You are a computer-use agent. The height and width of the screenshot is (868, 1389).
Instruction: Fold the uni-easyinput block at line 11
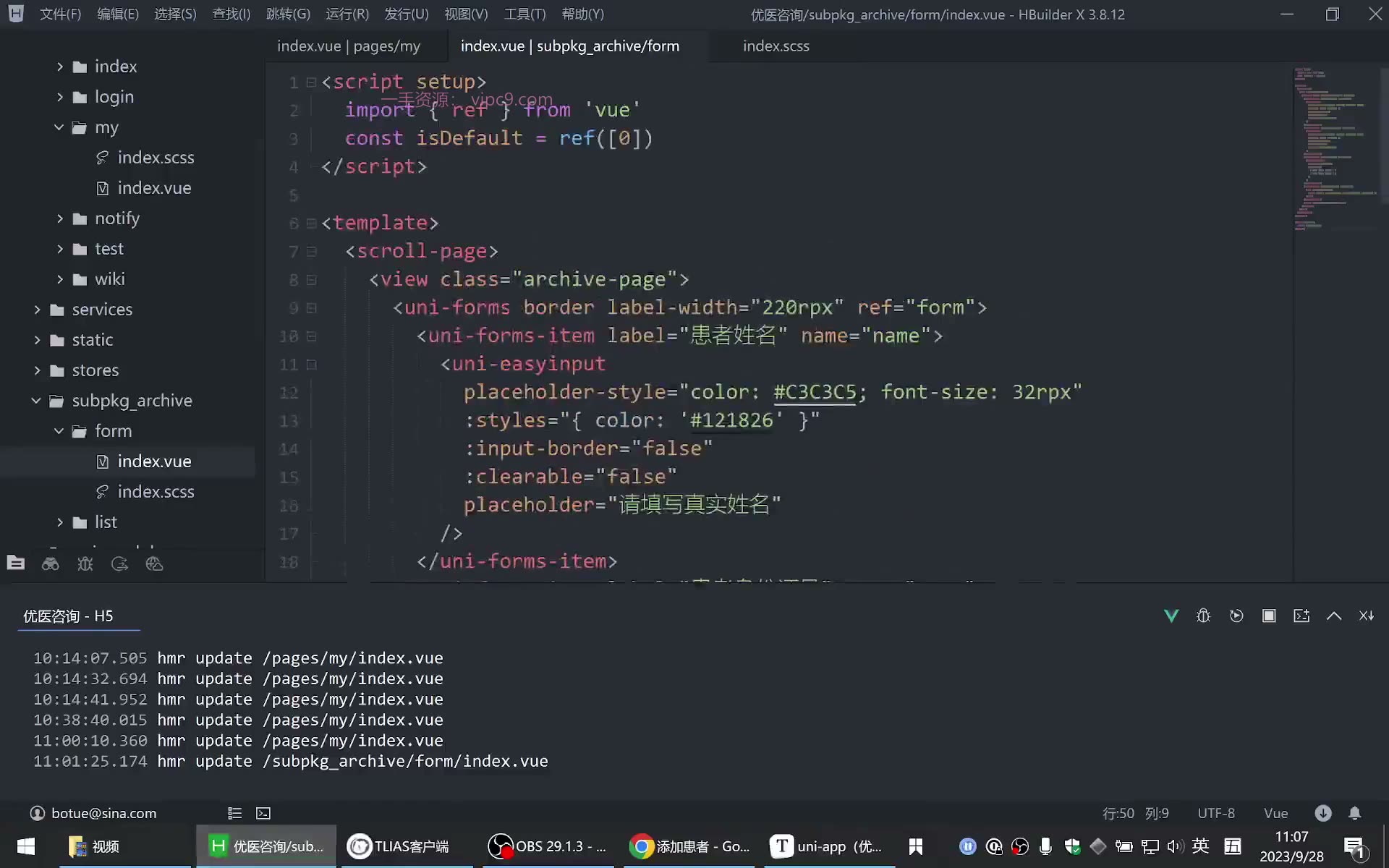[x=311, y=365]
